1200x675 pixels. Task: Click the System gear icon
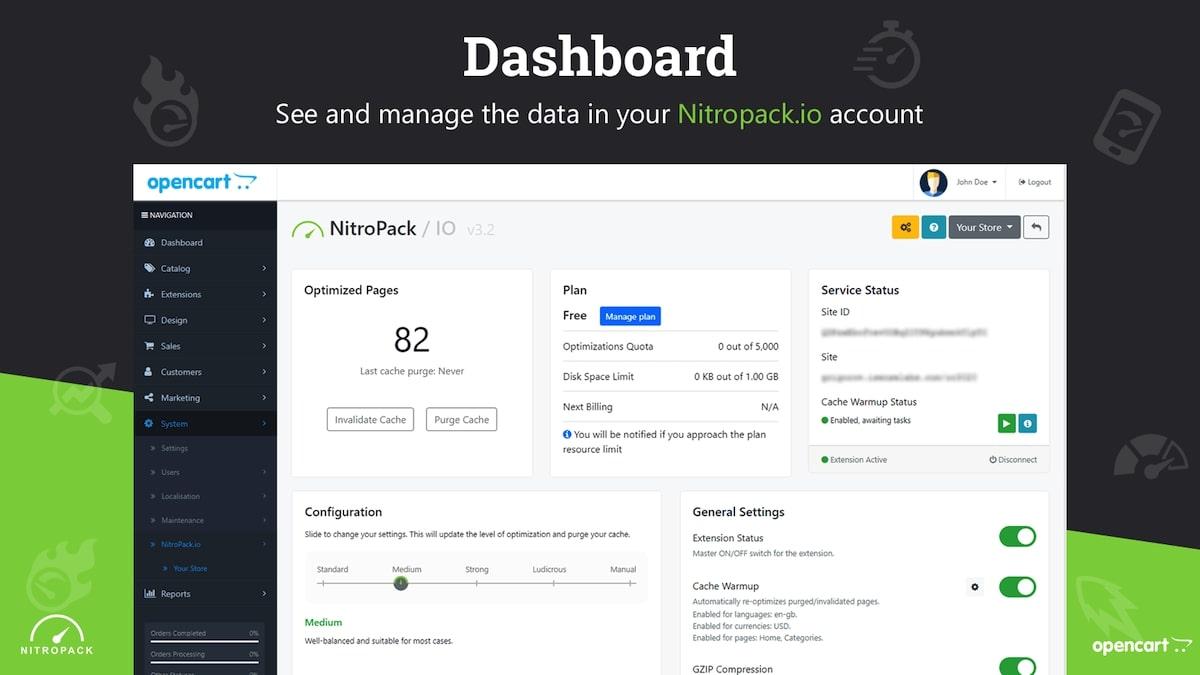(150, 424)
